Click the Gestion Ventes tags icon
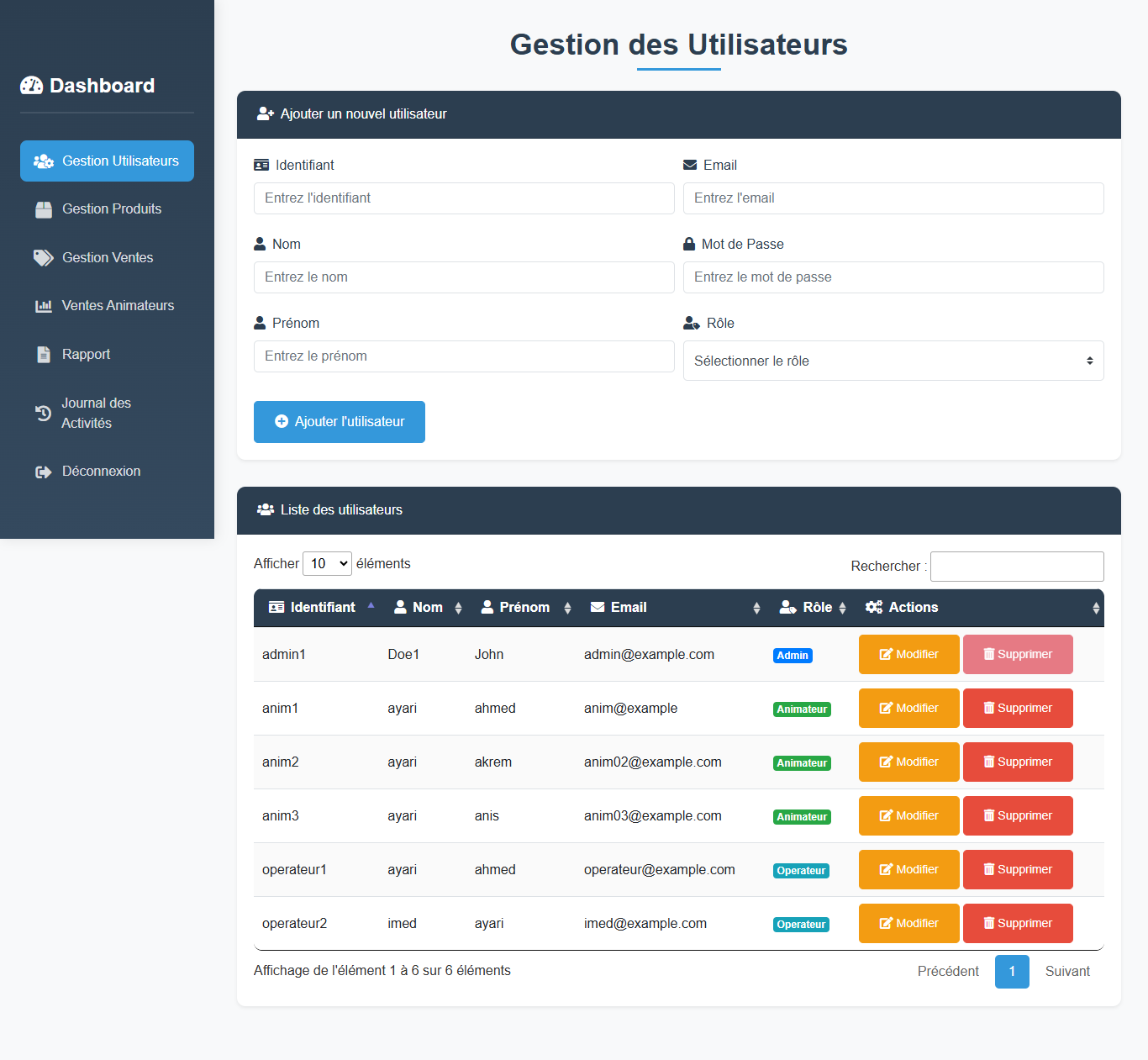1148x1060 pixels. [x=43, y=258]
